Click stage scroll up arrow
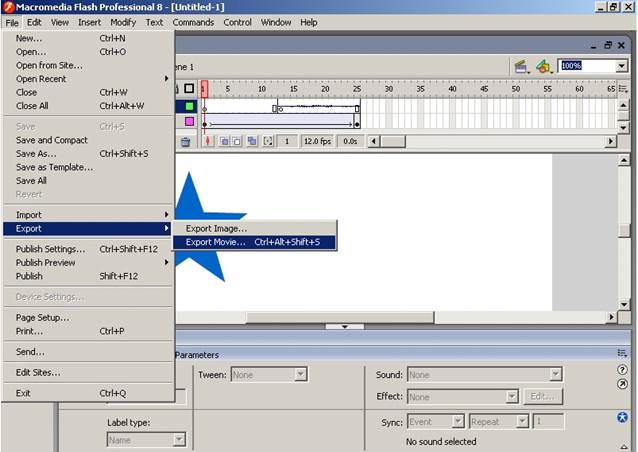 point(624,160)
